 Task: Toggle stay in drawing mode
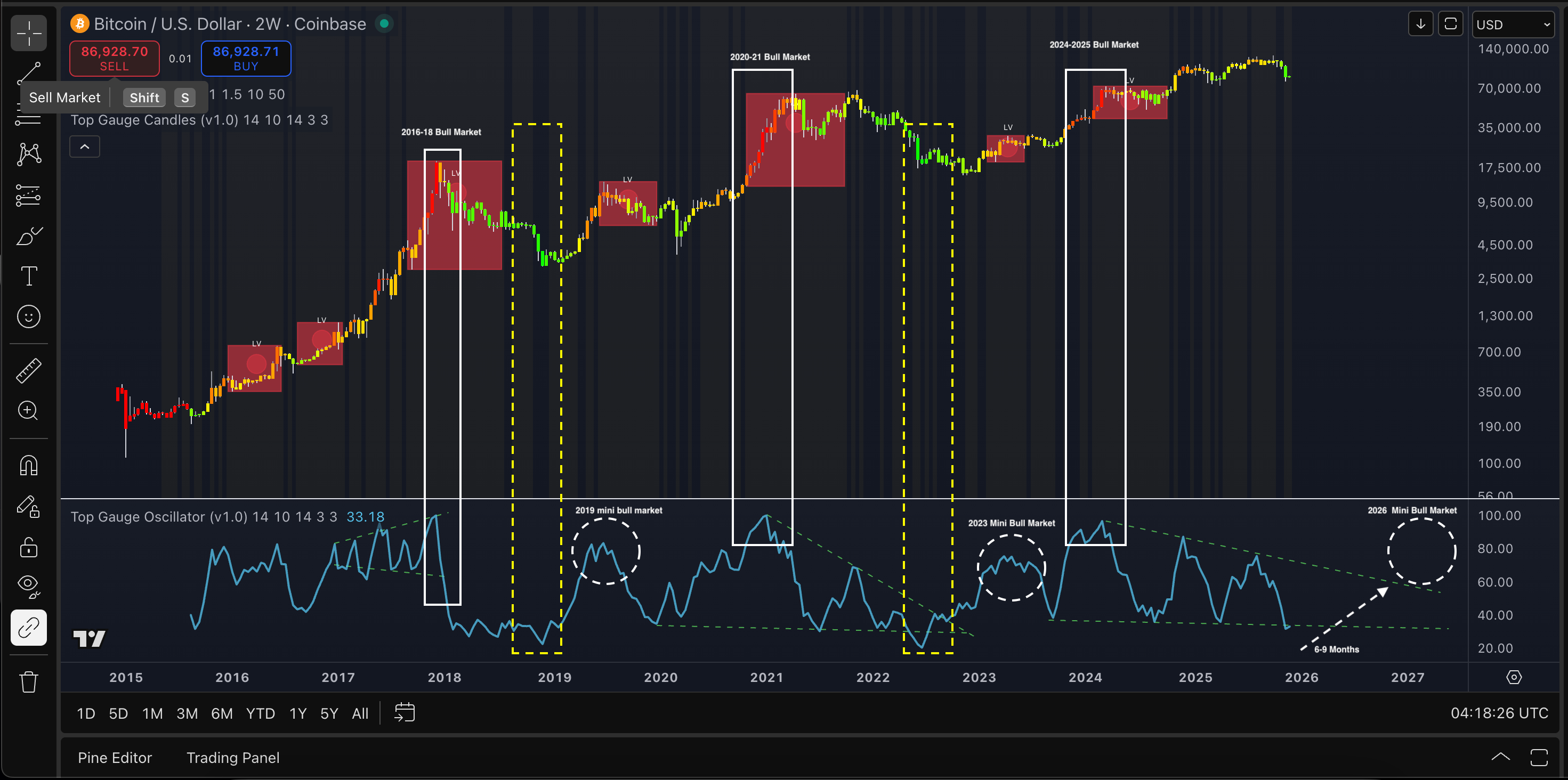[x=29, y=506]
